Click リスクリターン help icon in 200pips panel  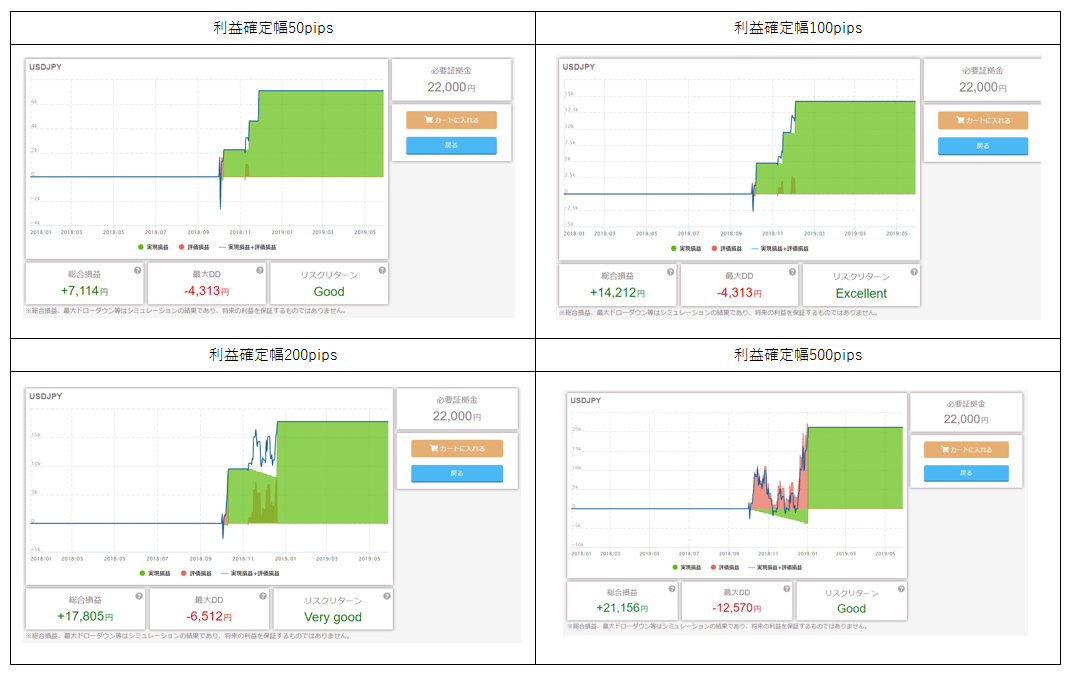(x=384, y=594)
